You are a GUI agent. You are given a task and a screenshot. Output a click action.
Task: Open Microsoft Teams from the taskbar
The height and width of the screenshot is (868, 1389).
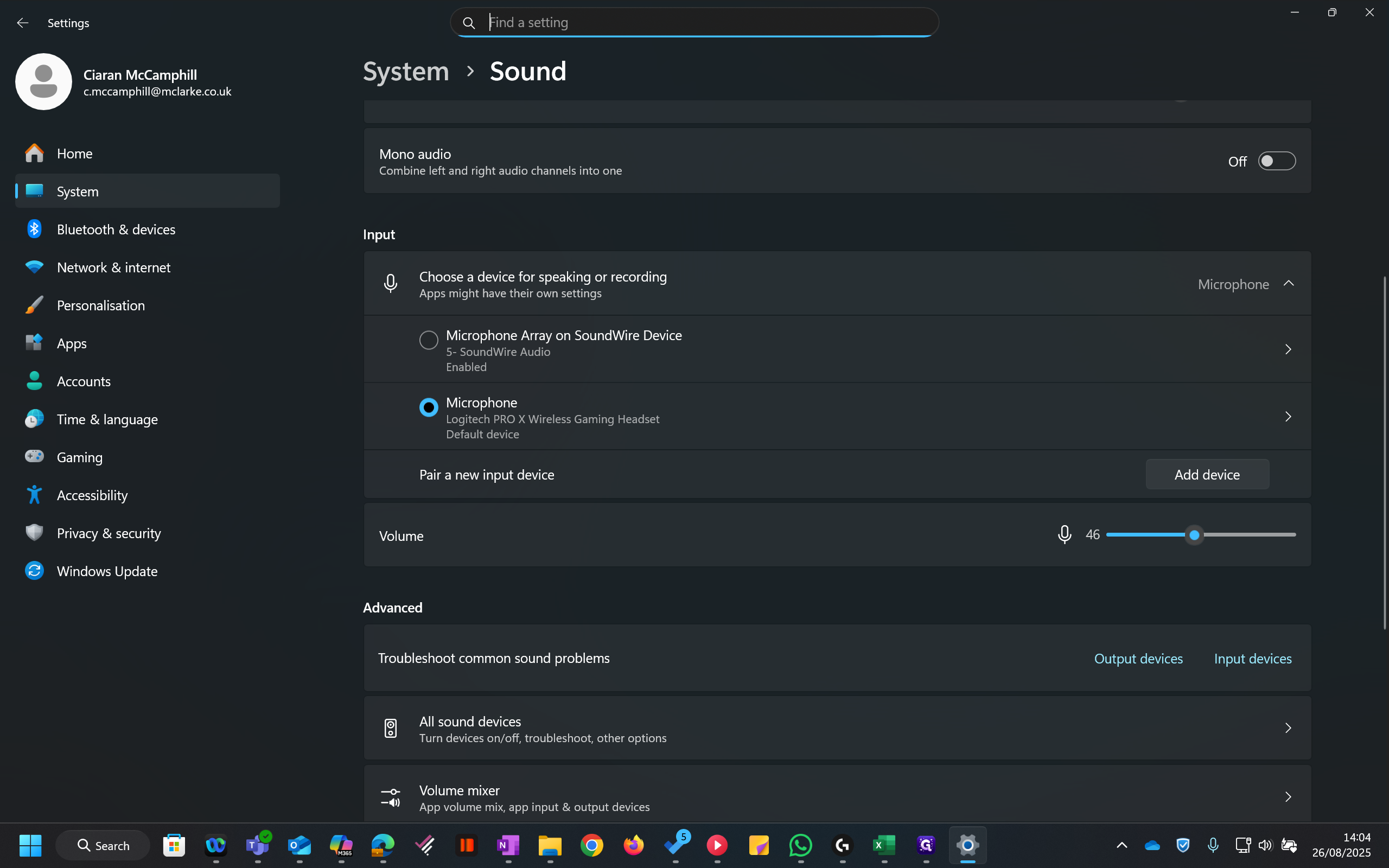pos(258,845)
